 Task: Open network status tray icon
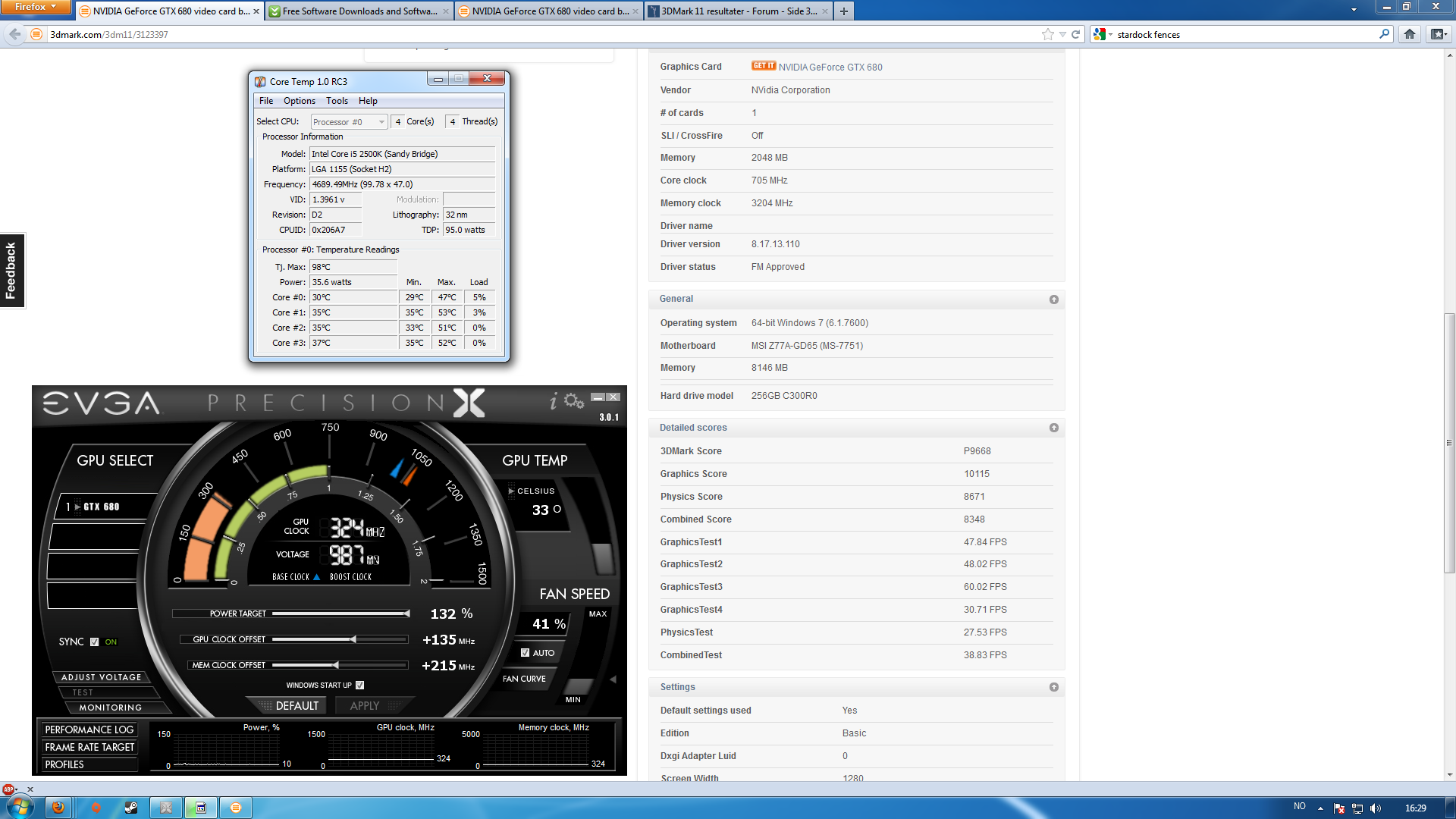pyautogui.click(x=1357, y=808)
